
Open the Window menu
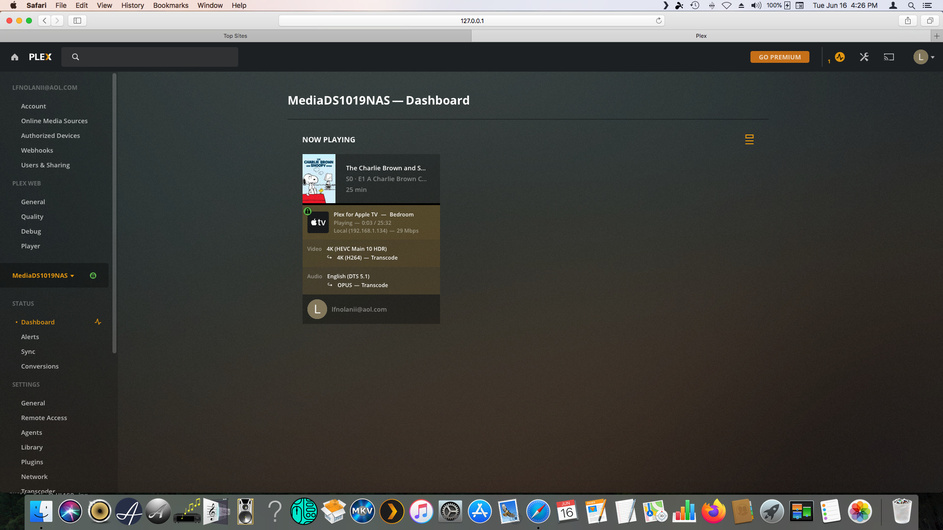point(210,5)
